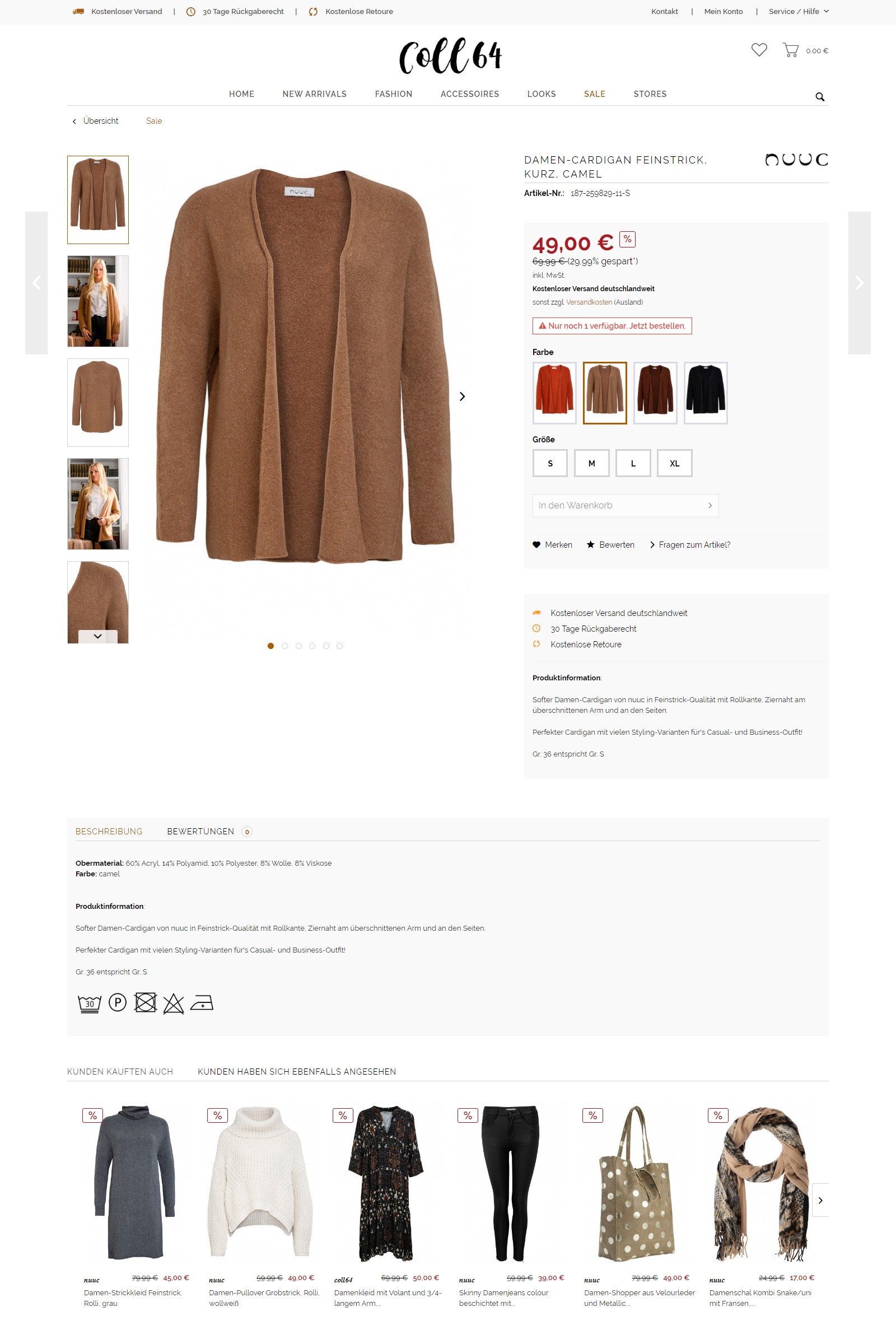
Task: Open the shopping cart icon
Action: 790,50
